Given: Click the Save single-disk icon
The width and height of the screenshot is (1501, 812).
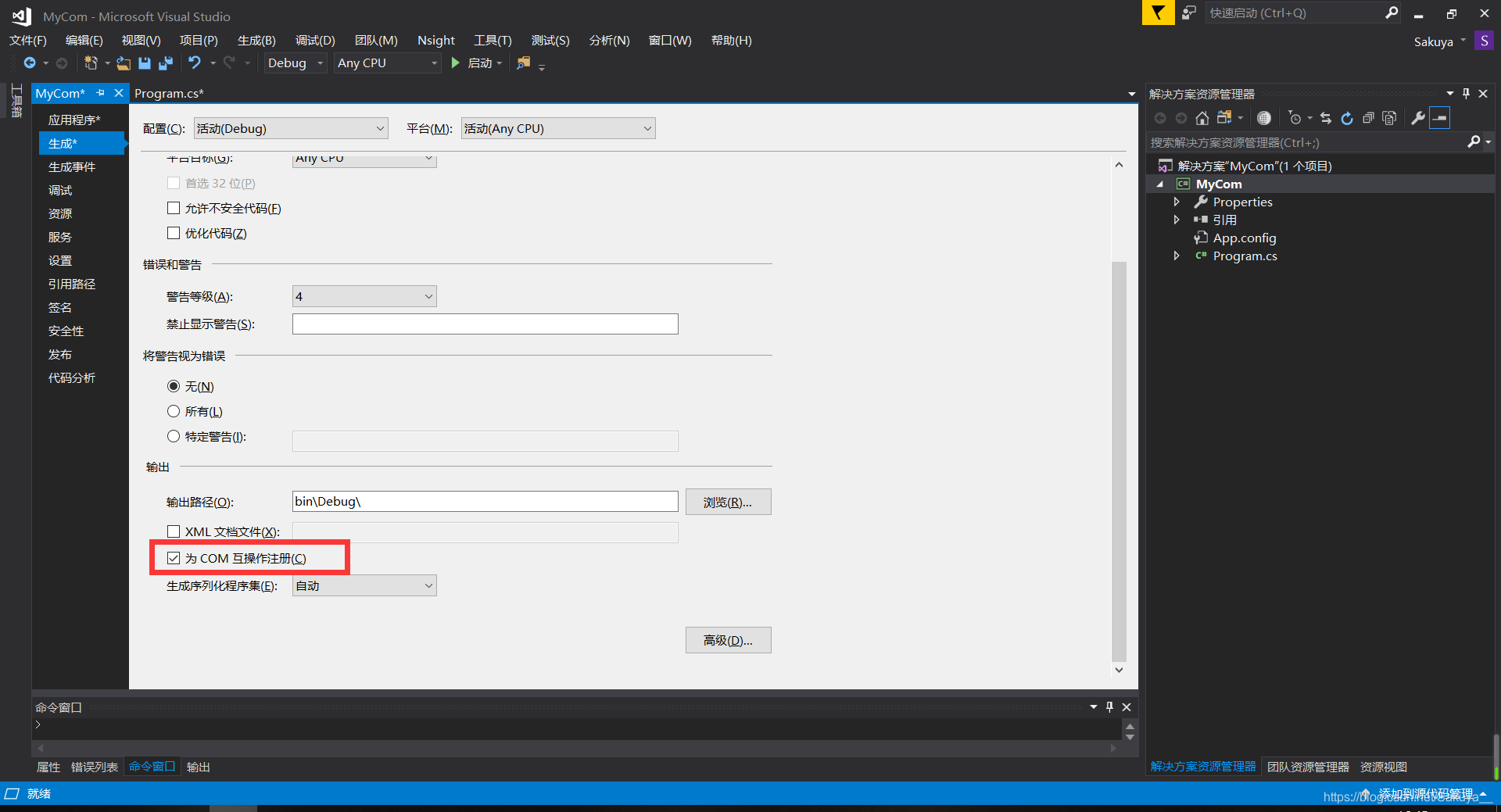Looking at the screenshot, I should tap(144, 63).
